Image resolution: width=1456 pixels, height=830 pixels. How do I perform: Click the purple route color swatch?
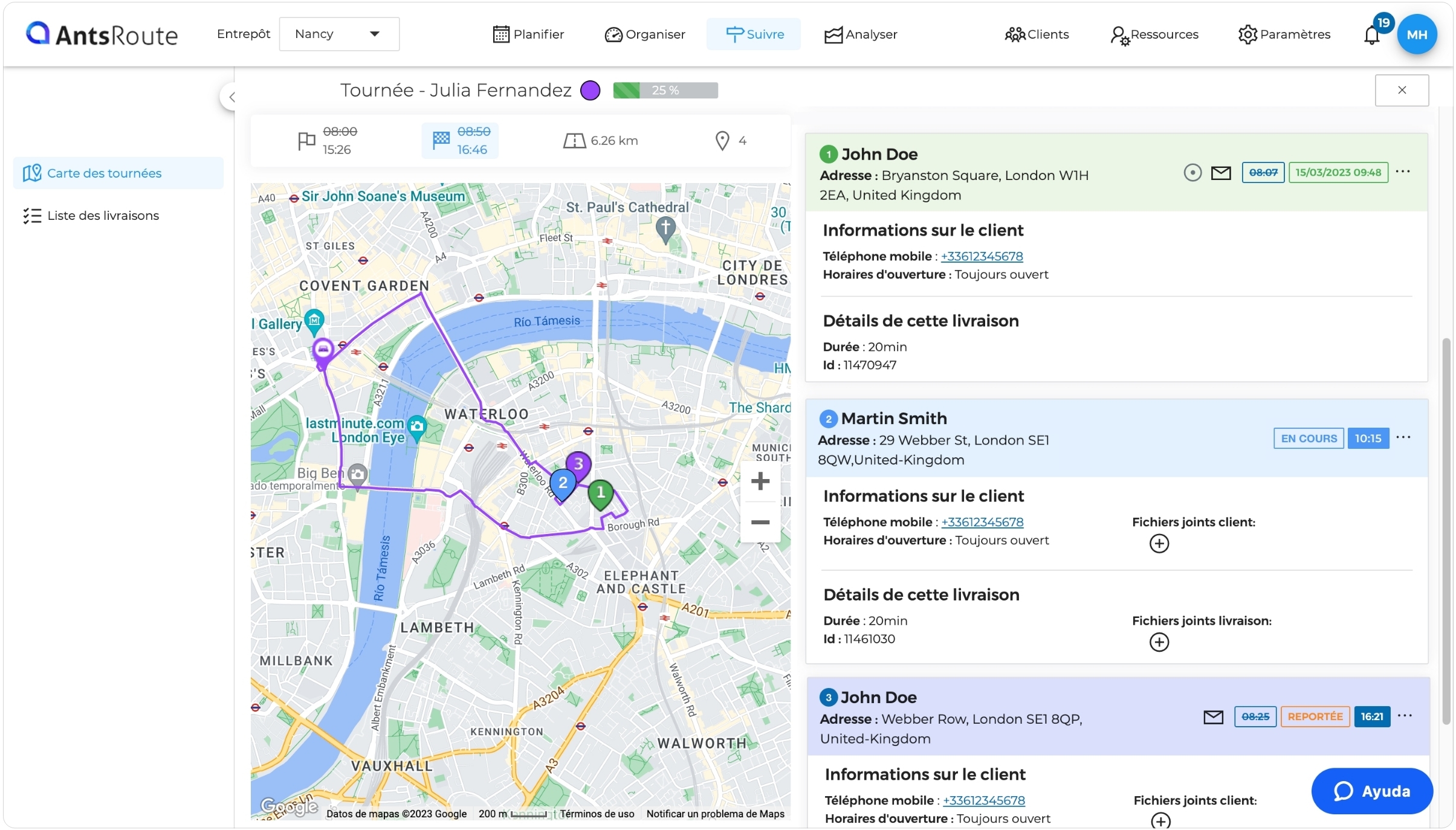coord(590,90)
